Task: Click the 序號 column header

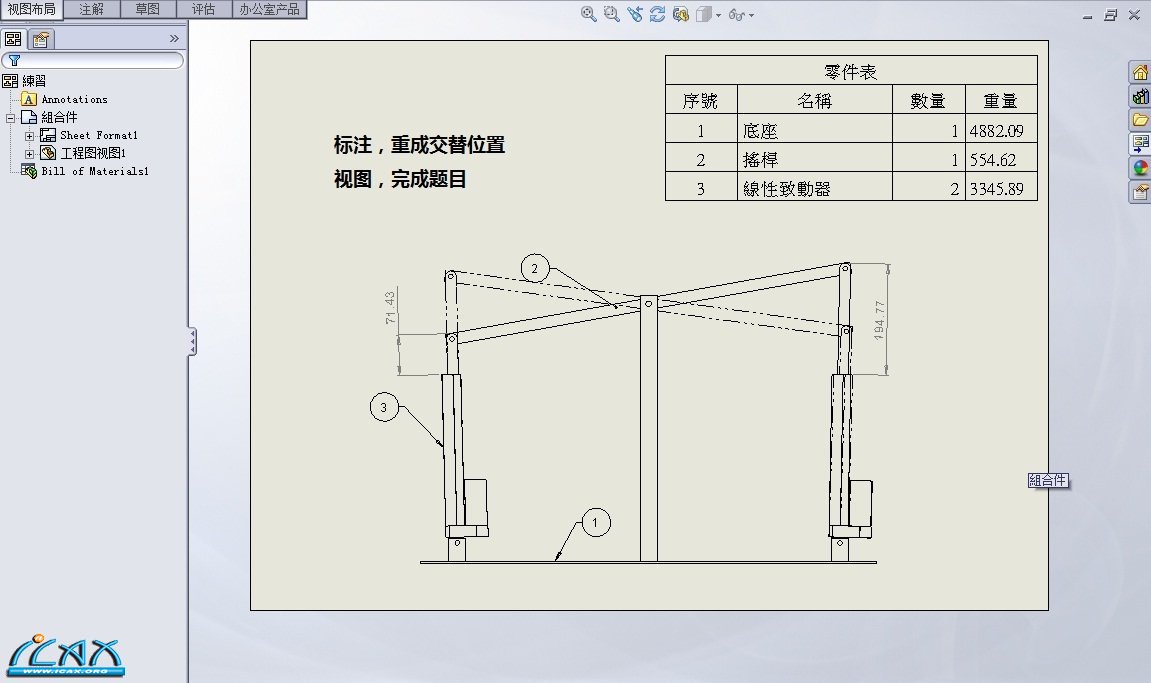Action: tap(700, 100)
